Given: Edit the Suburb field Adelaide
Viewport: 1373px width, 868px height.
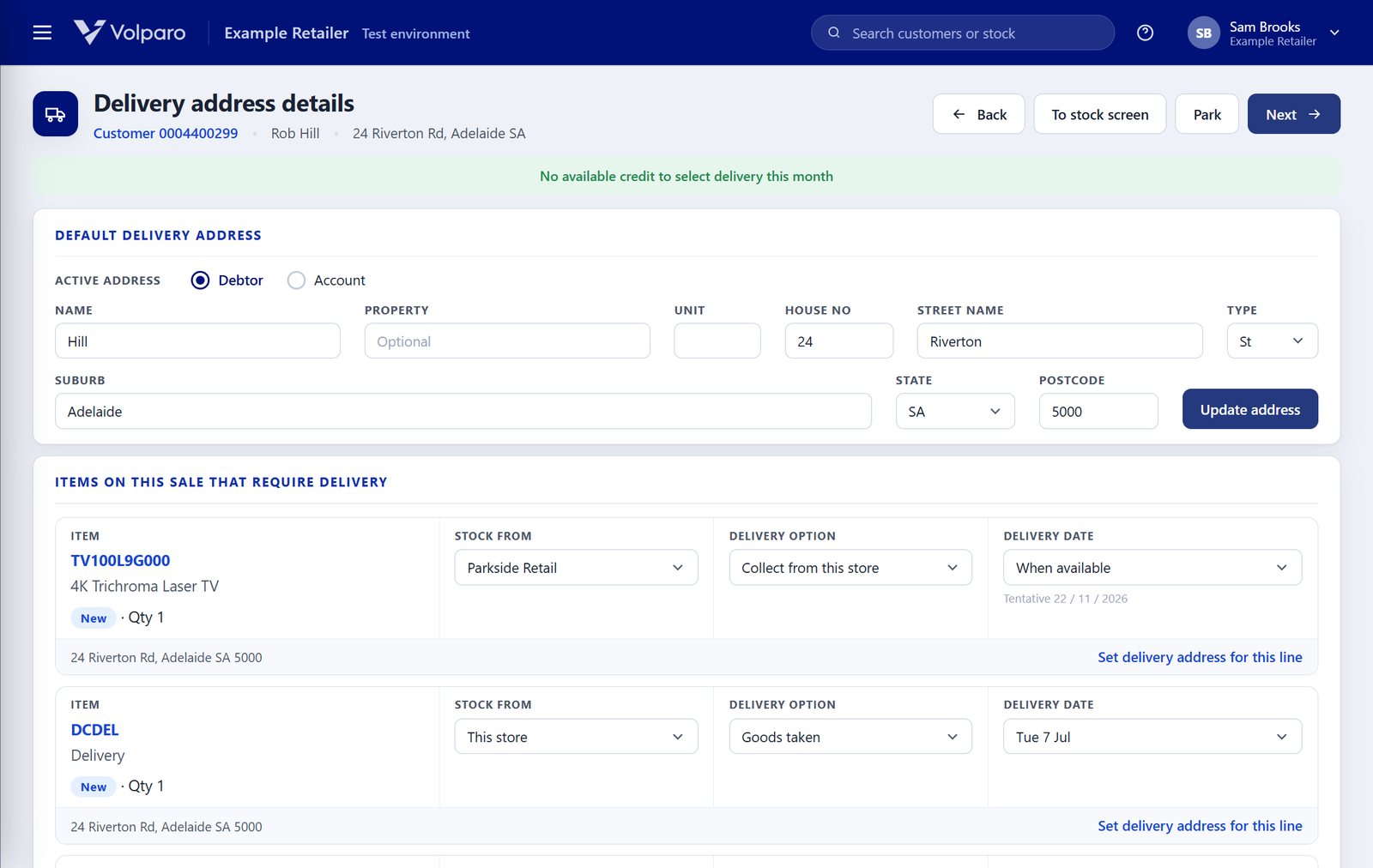Looking at the screenshot, I should 463,412.
